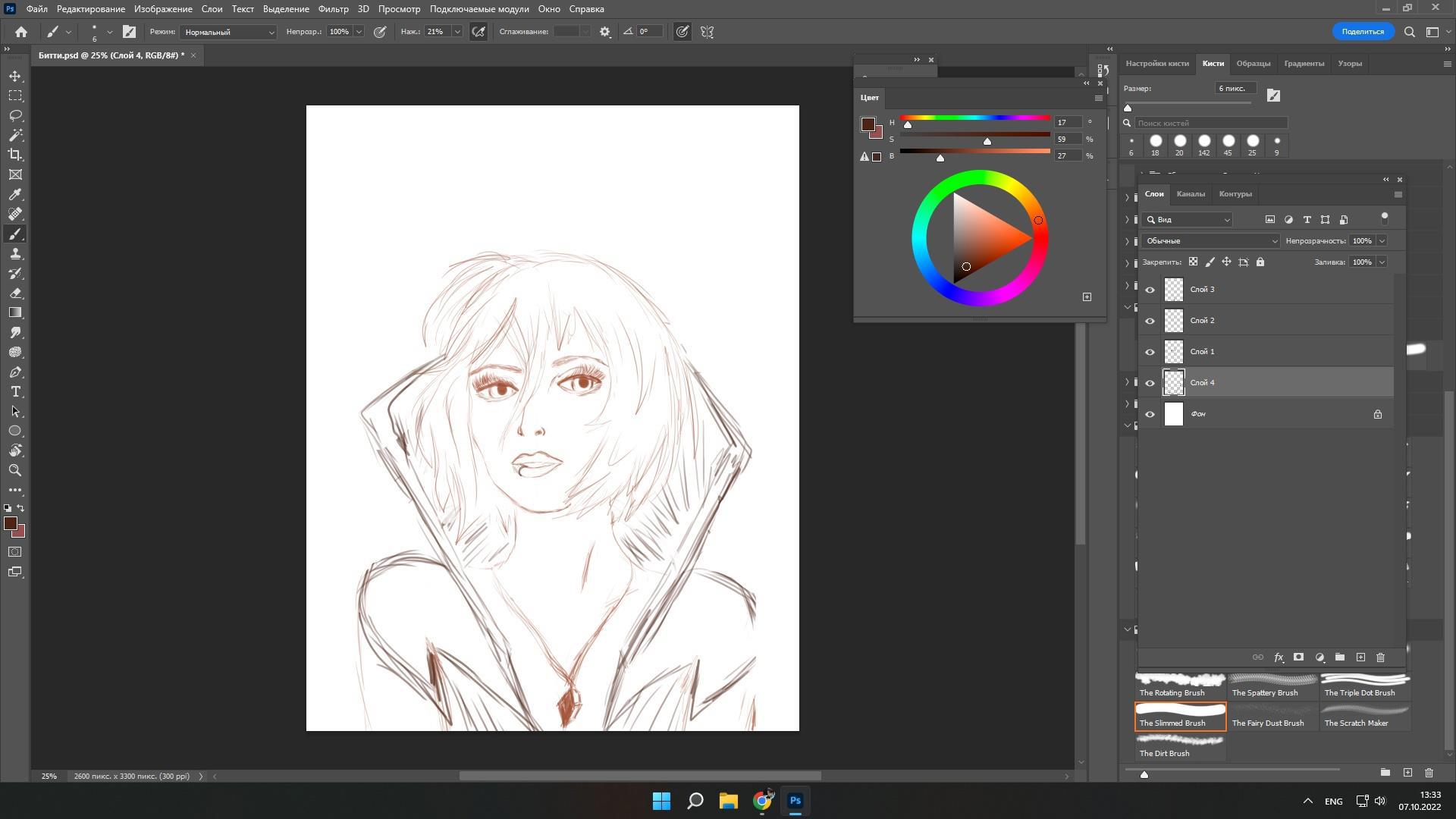Toggle visibility of Фон layer
The width and height of the screenshot is (1456, 819).
point(1150,414)
